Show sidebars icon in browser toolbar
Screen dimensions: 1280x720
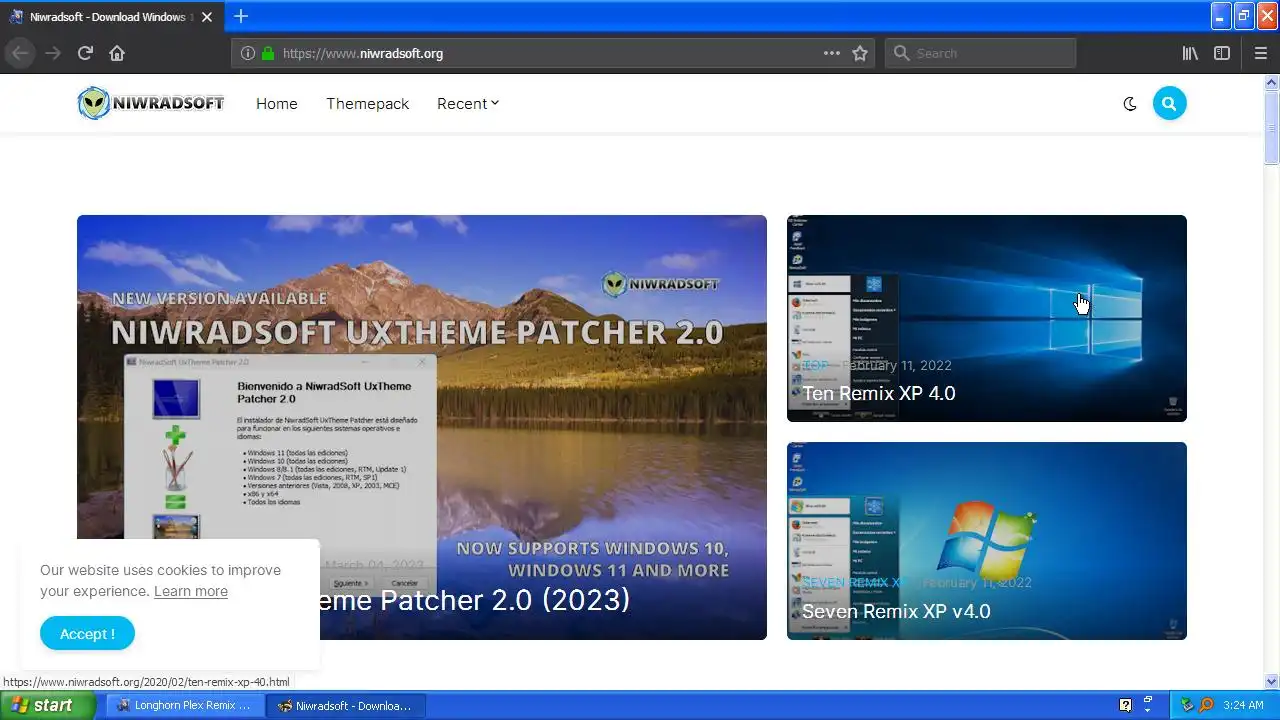(1222, 53)
